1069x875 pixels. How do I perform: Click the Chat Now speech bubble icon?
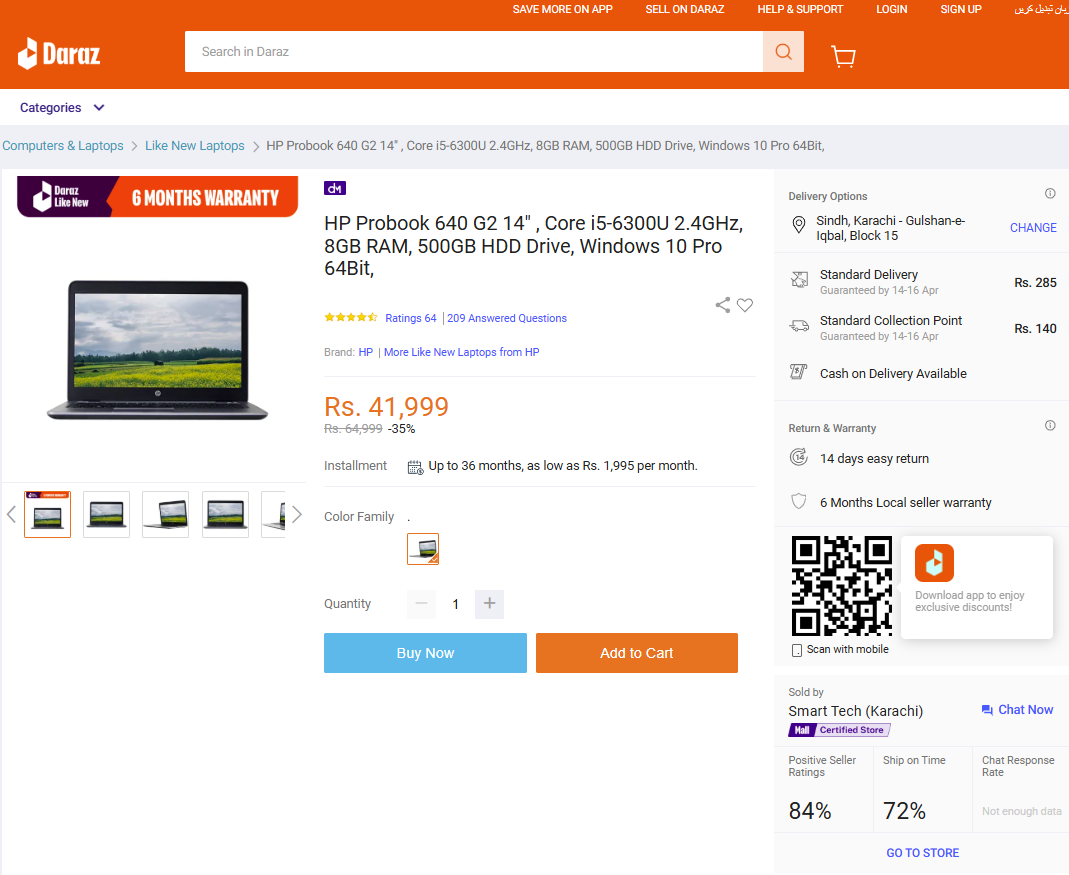[987, 710]
